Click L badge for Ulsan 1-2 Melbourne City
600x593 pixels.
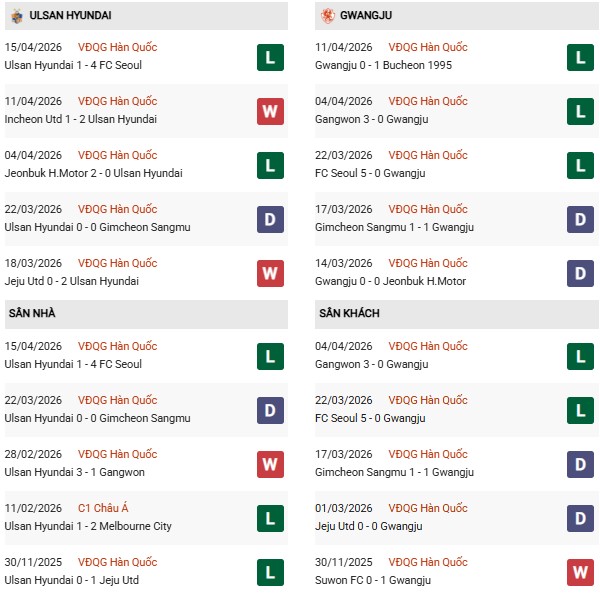[x=270, y=518]
